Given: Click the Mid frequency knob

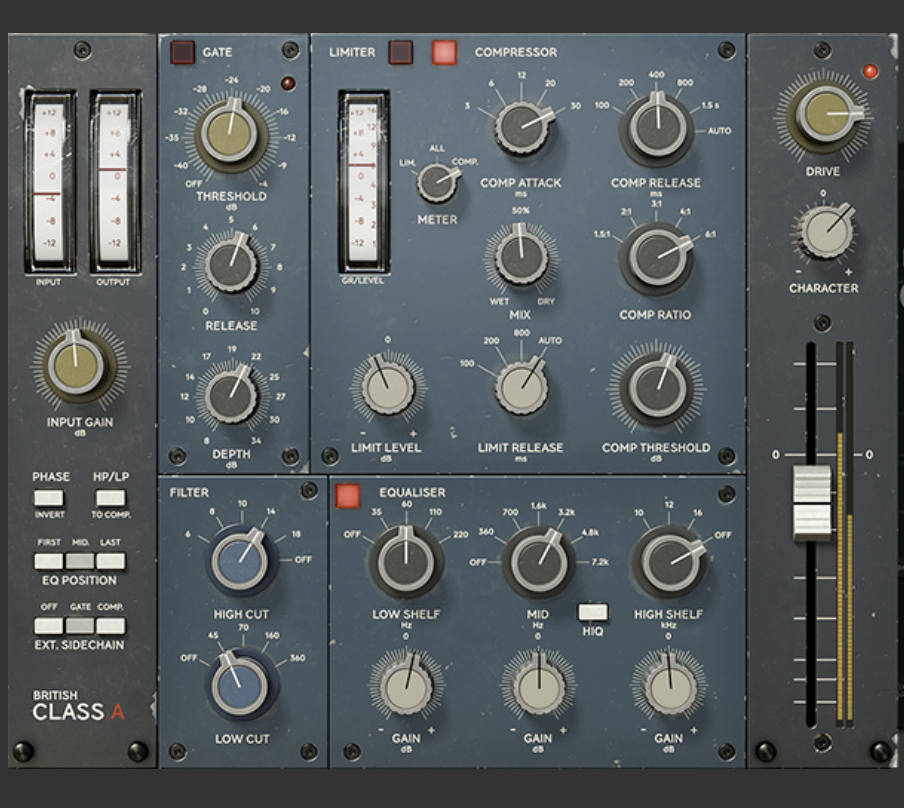Looking at the screenshot, I should 538,562.
